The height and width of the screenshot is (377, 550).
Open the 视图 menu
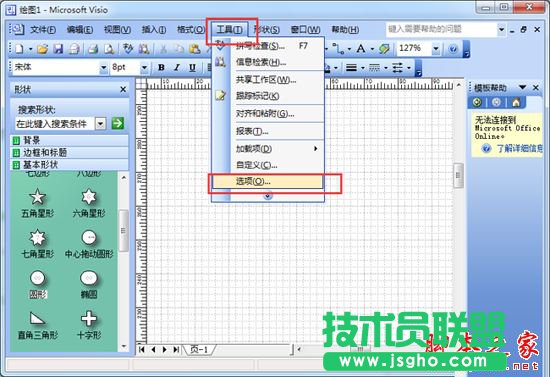[x=118, y=30]
